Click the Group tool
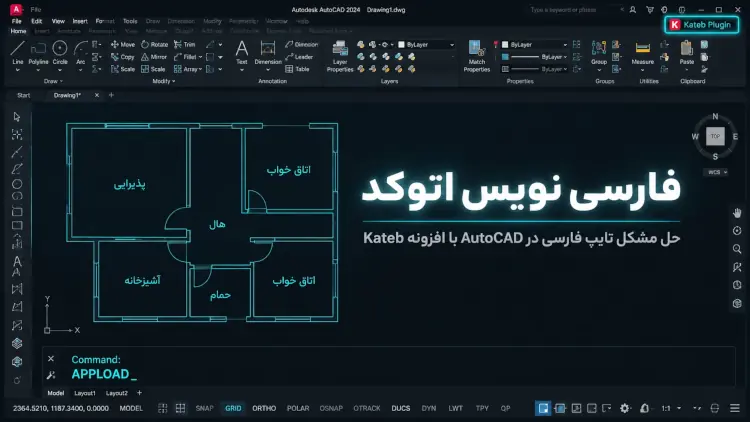The image size is (750, 422). tap(599, 53)
